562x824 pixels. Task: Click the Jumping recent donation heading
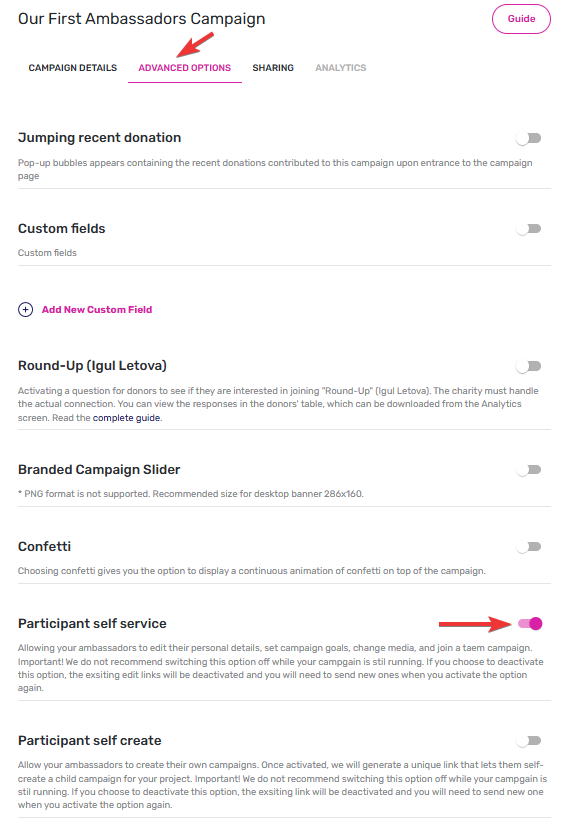coord(99,138)
